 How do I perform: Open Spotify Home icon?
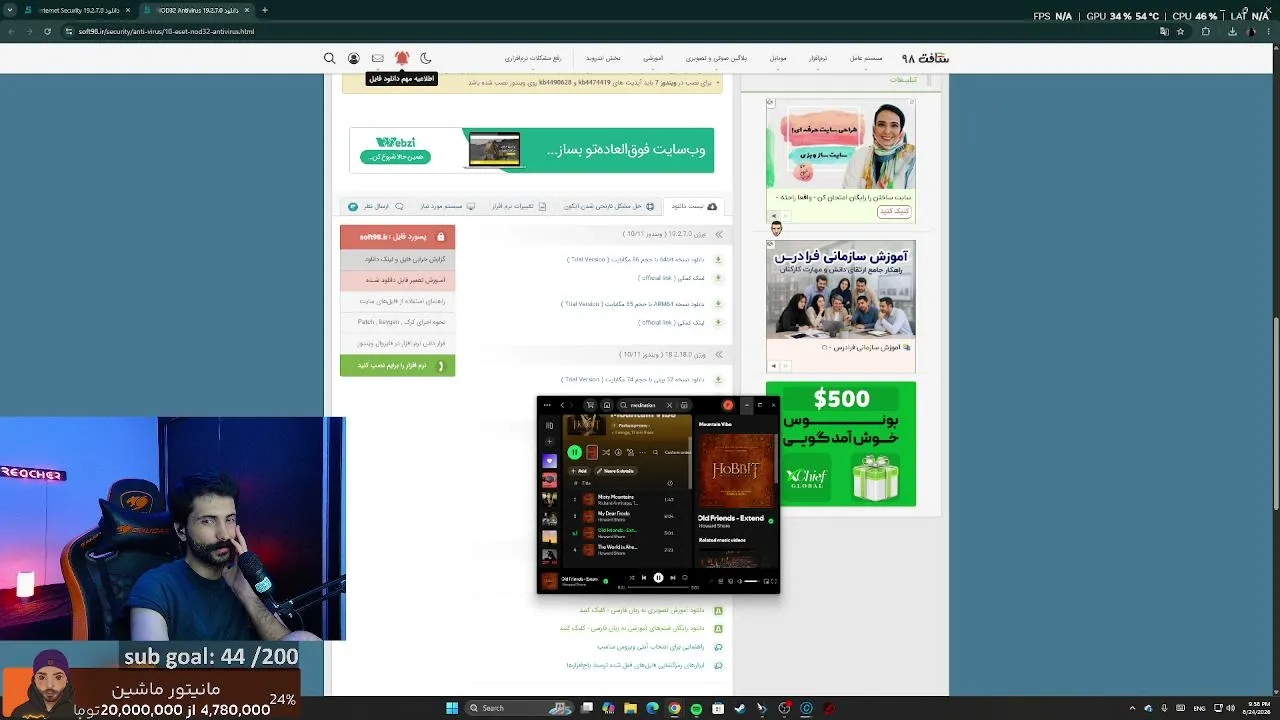(606, 405)
